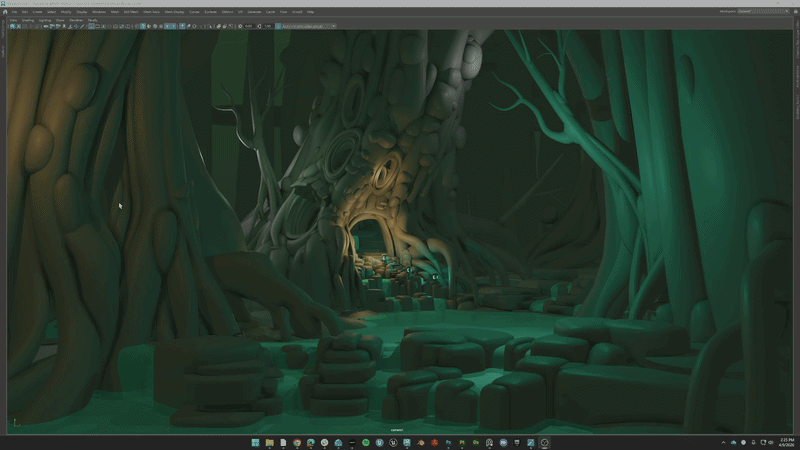Click the view axis gizmo in viewport corner

click(x=13, y=423)
